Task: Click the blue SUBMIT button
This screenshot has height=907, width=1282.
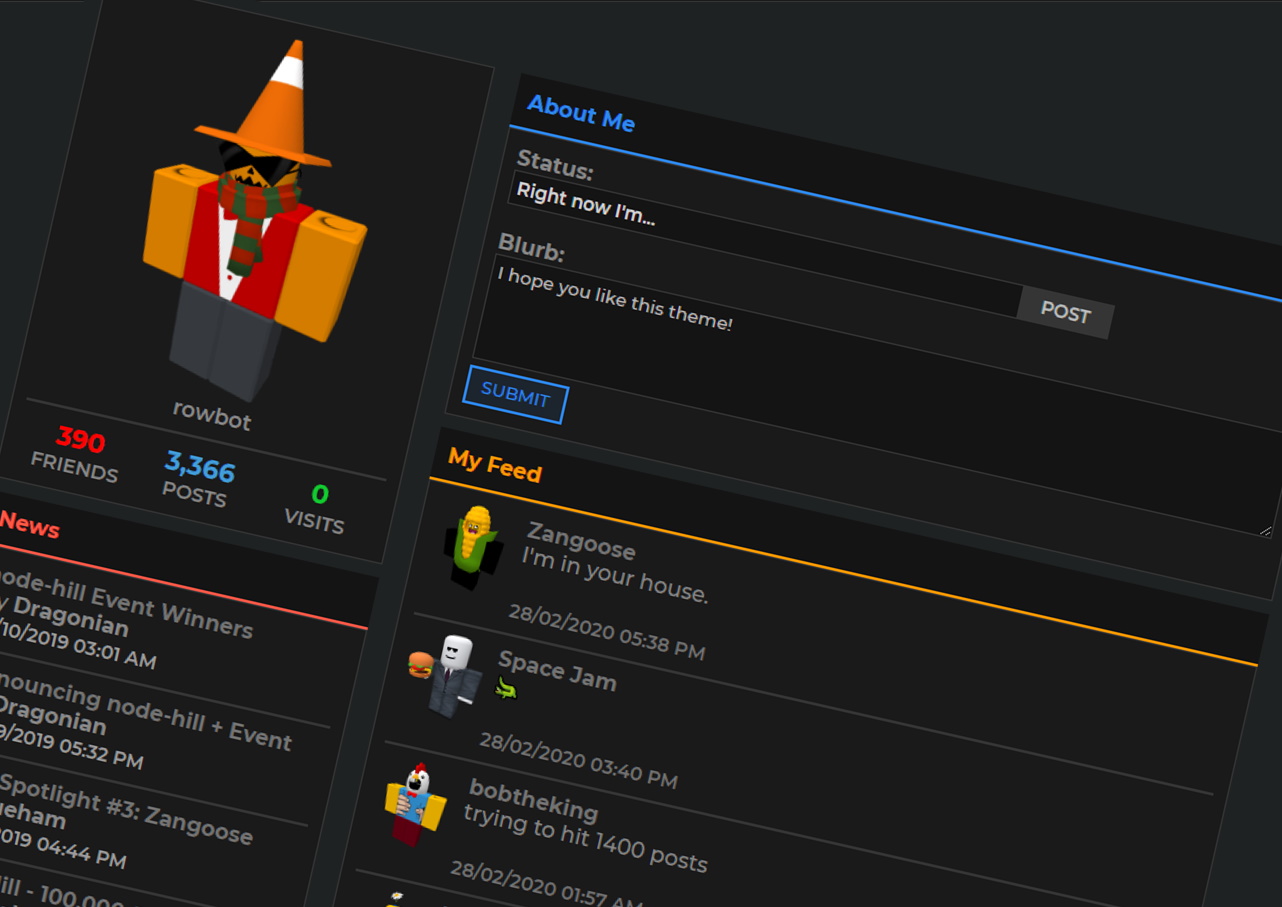Action: [515, 394]
